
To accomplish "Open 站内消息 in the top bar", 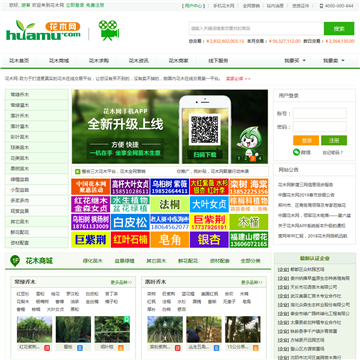I will pos(275,6).
